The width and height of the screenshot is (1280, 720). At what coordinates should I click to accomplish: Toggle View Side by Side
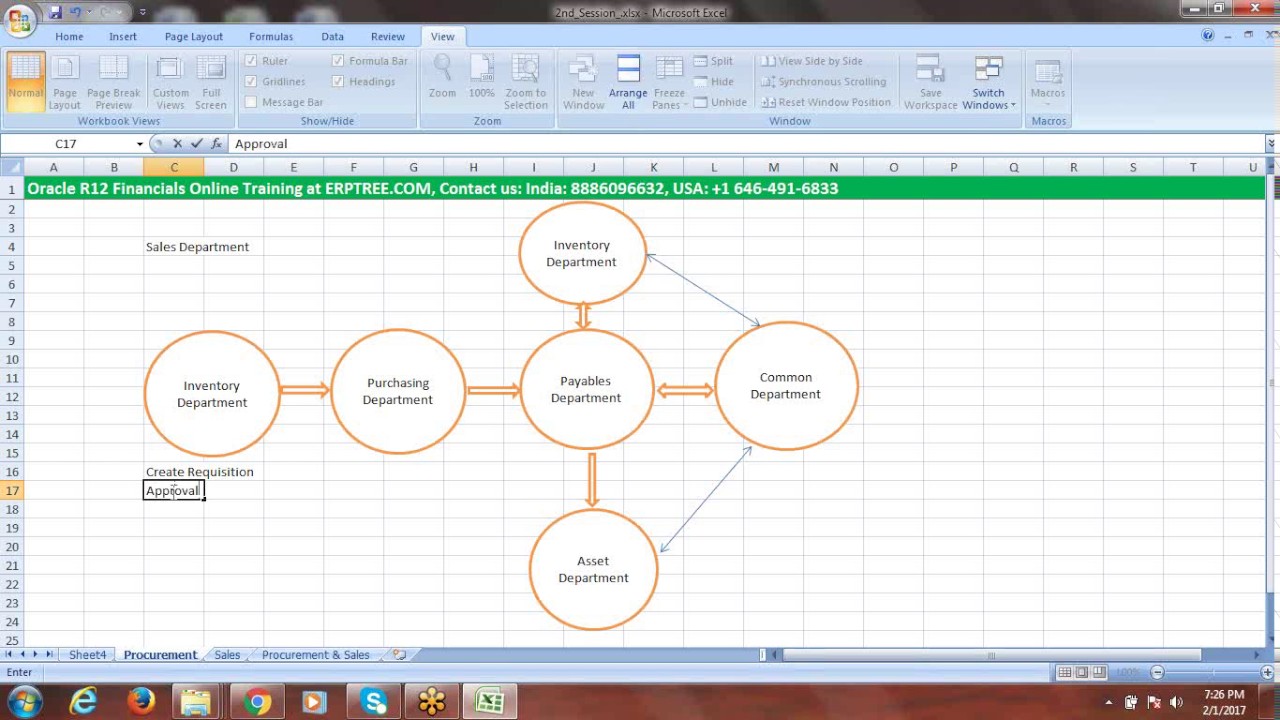(811, 61)
